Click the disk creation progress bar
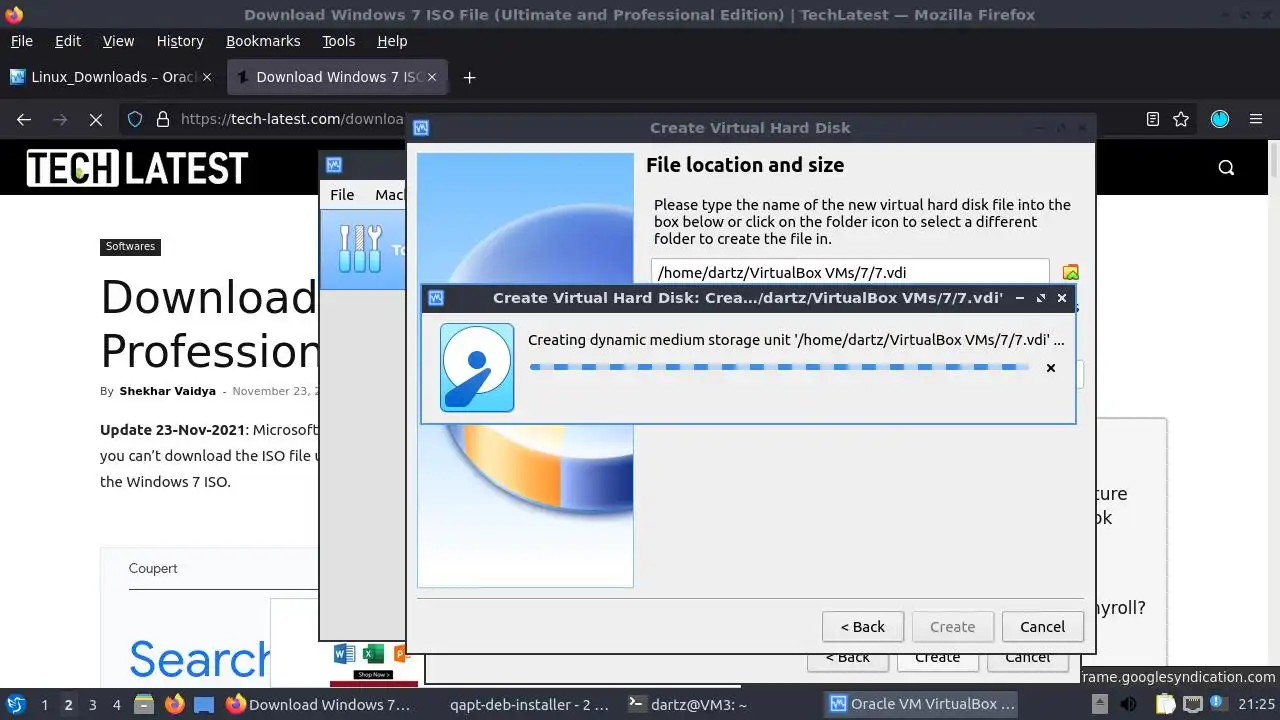Viewport: 1280px width, 720px height. (x=780, y=367)
